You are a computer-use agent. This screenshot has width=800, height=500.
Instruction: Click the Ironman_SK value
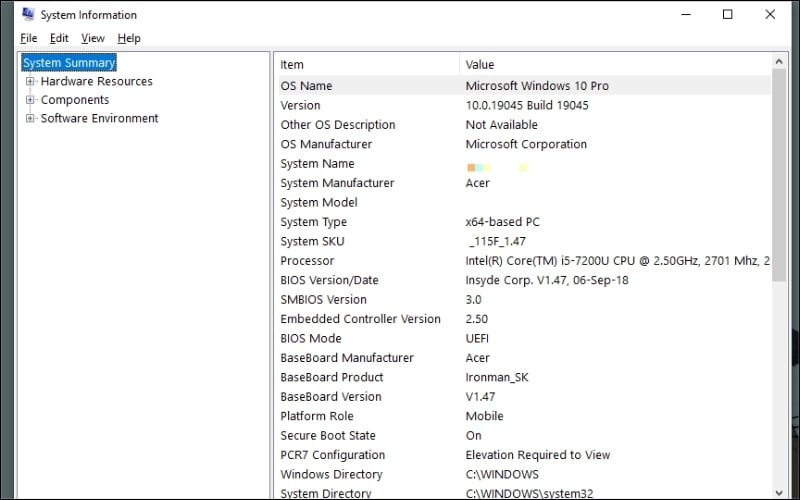click(497, 377)
